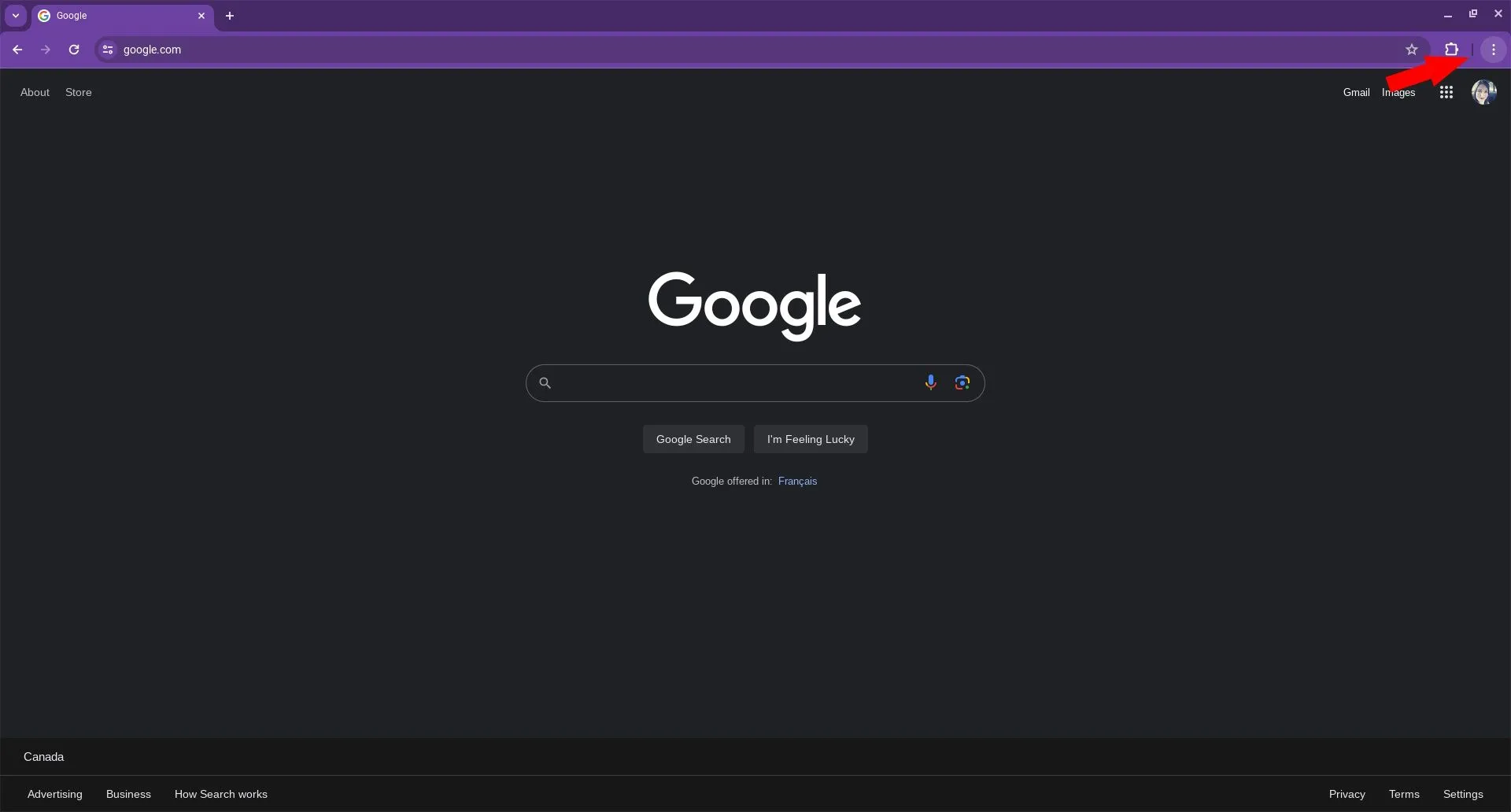Close the Google tab

[201, 16]
